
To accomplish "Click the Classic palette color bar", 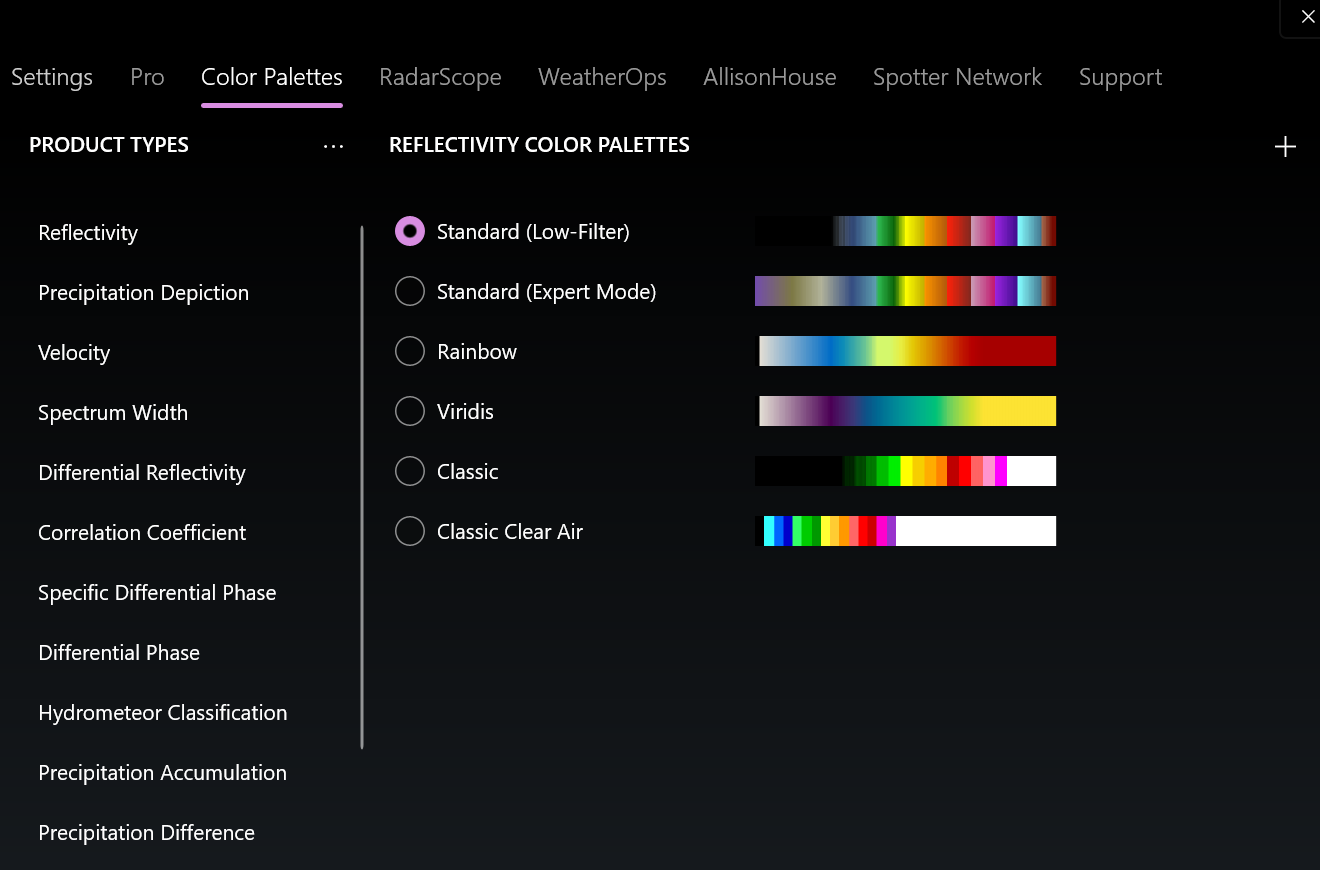I will pyautogui.click(x=905, y=471).
